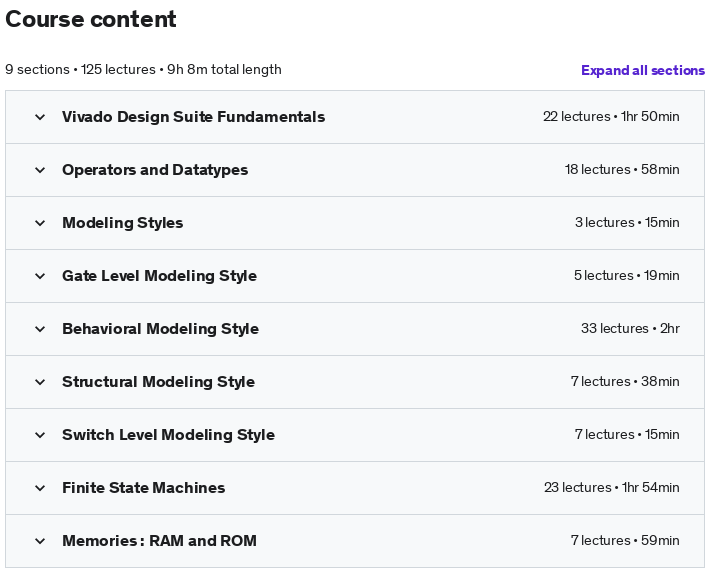Image resolution: width=705 pixels, height=568 pixels.
Task: Click '33 lectures • 2hr' text
Action: (x=630, y=329)
